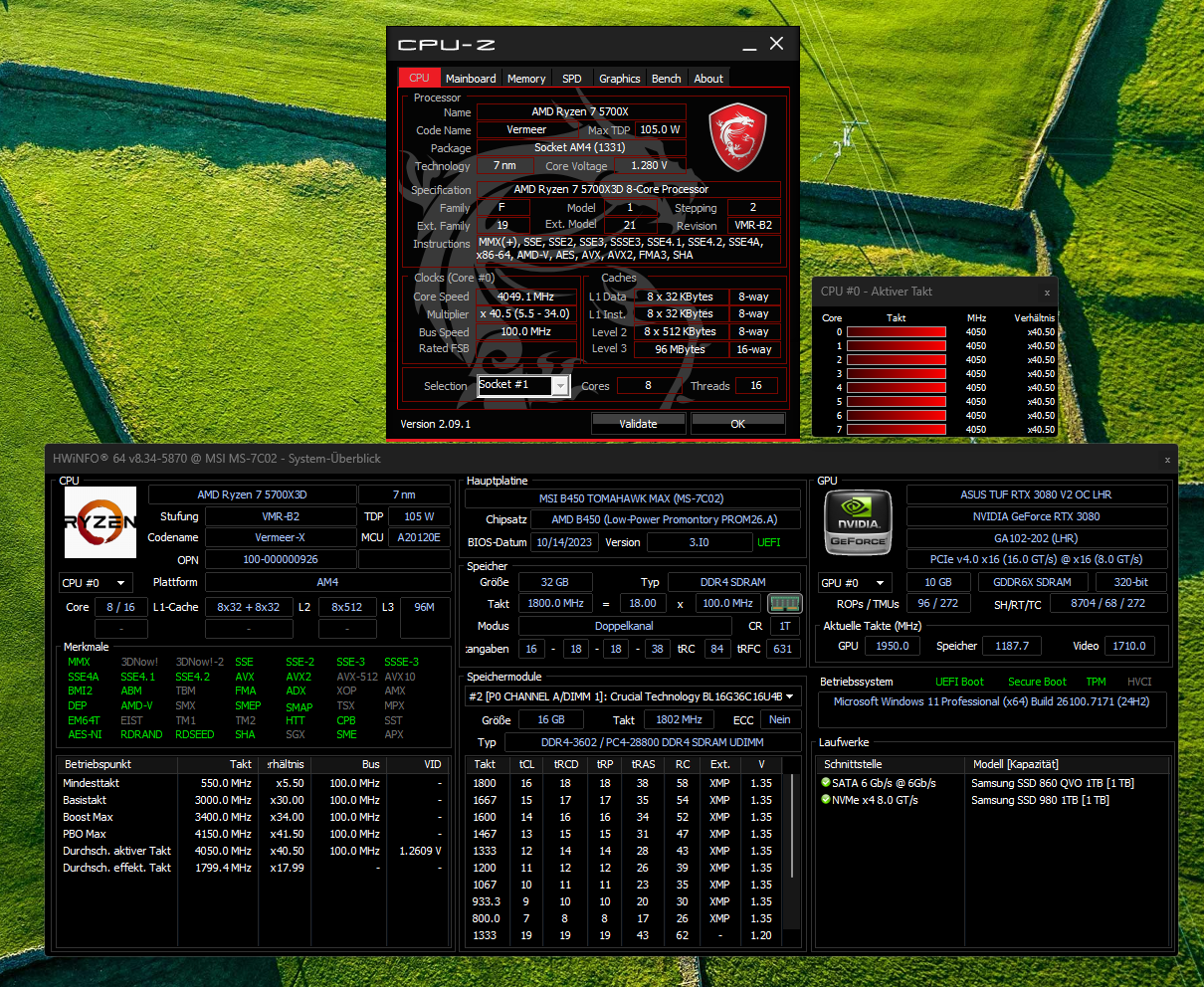Click the Validate button

tap(638, 423)
